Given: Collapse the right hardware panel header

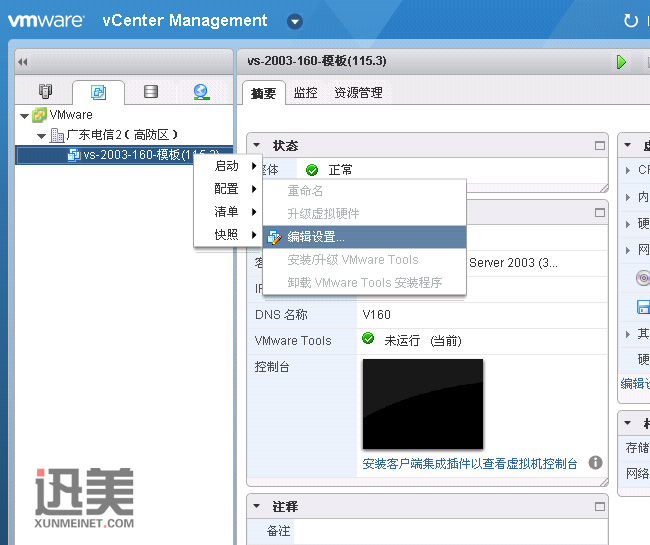Looking at the screenshot, I should (628, 145).
